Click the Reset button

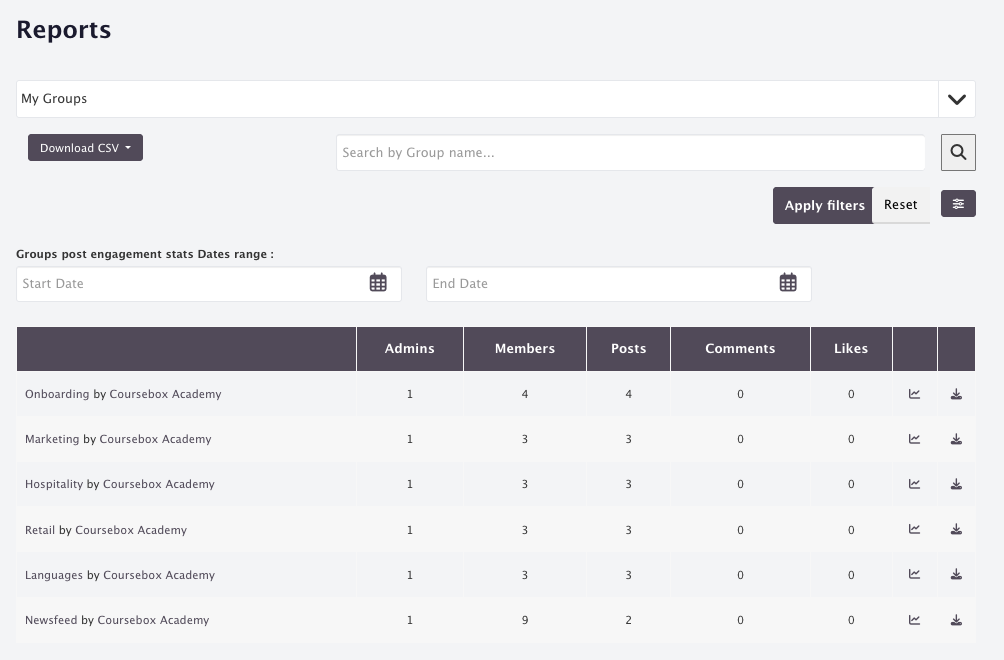(900, 205)
